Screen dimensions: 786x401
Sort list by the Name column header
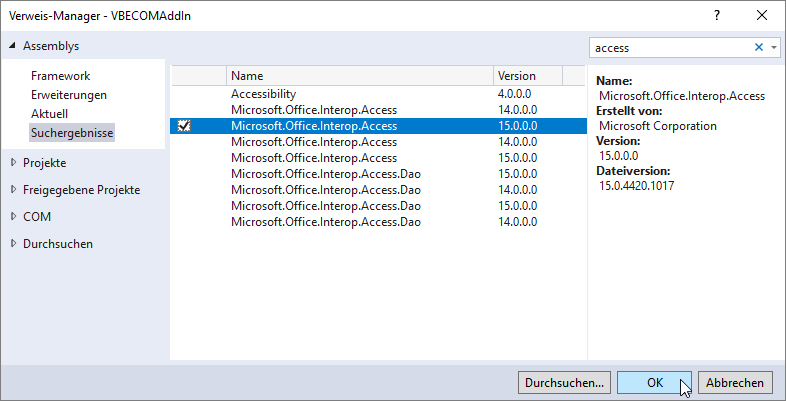pyautogui.click(x=360, y=76)
